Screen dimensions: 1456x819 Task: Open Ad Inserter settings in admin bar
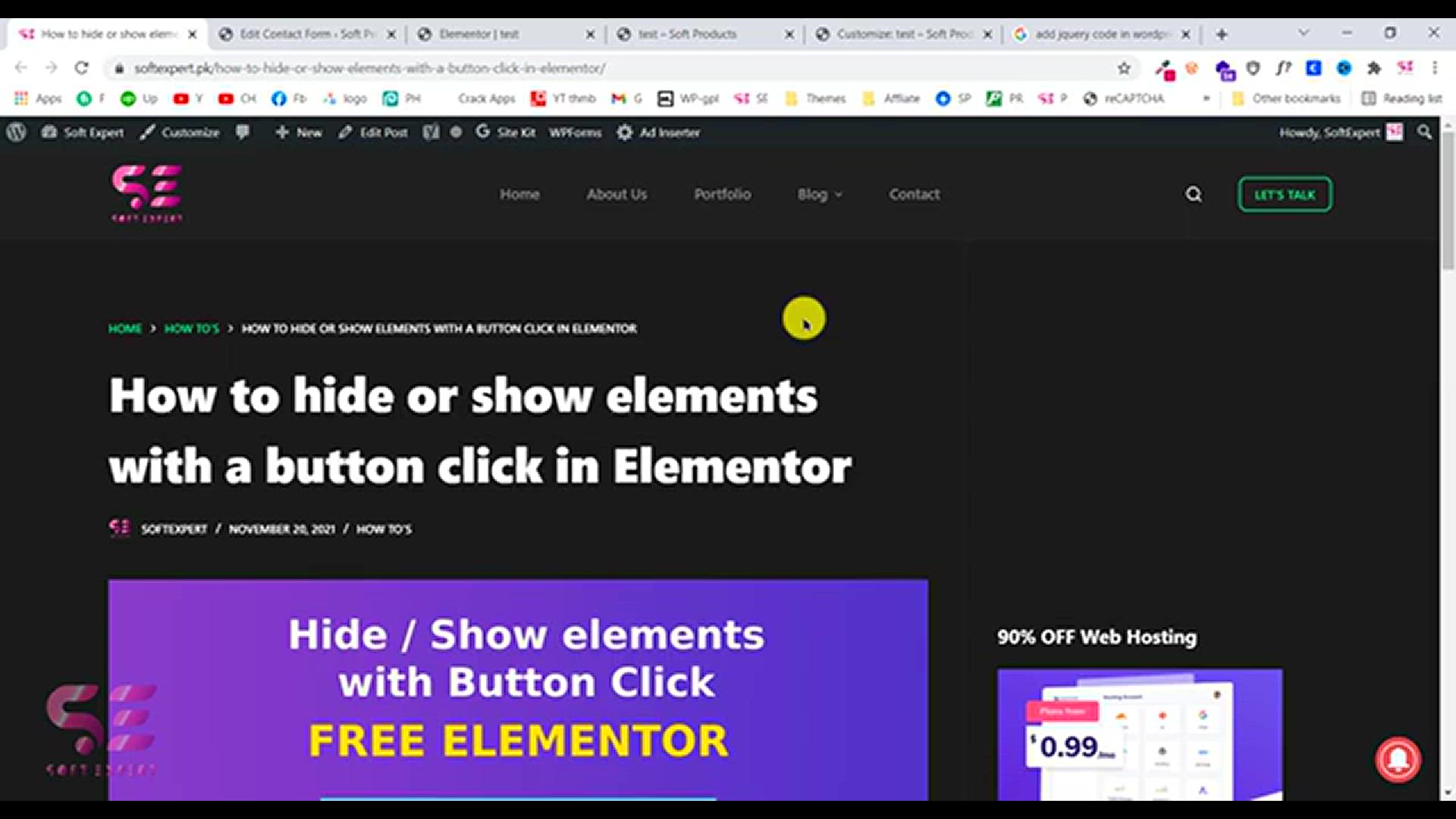tap(658, 132)
